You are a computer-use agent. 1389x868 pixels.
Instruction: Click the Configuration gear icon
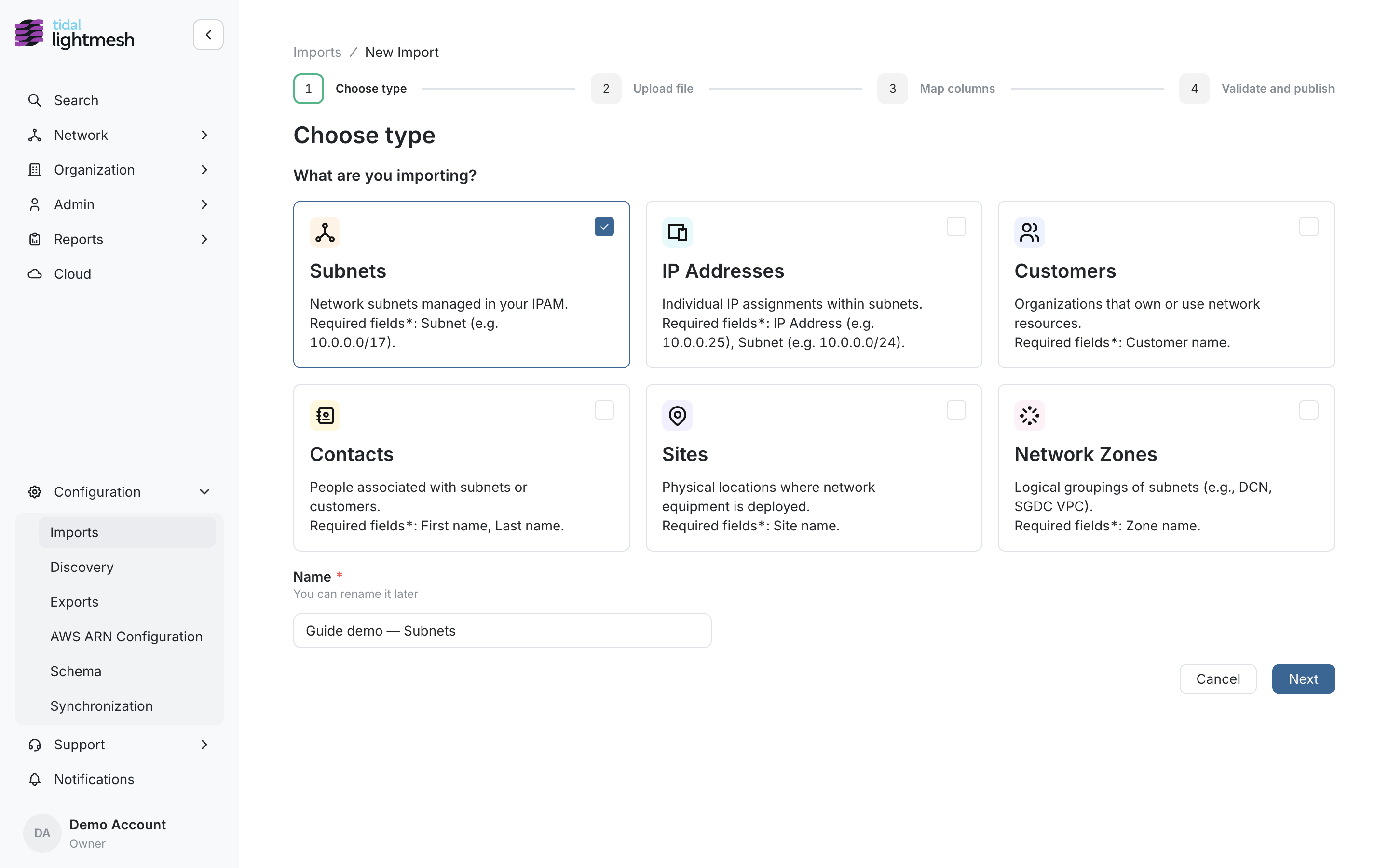34,492
